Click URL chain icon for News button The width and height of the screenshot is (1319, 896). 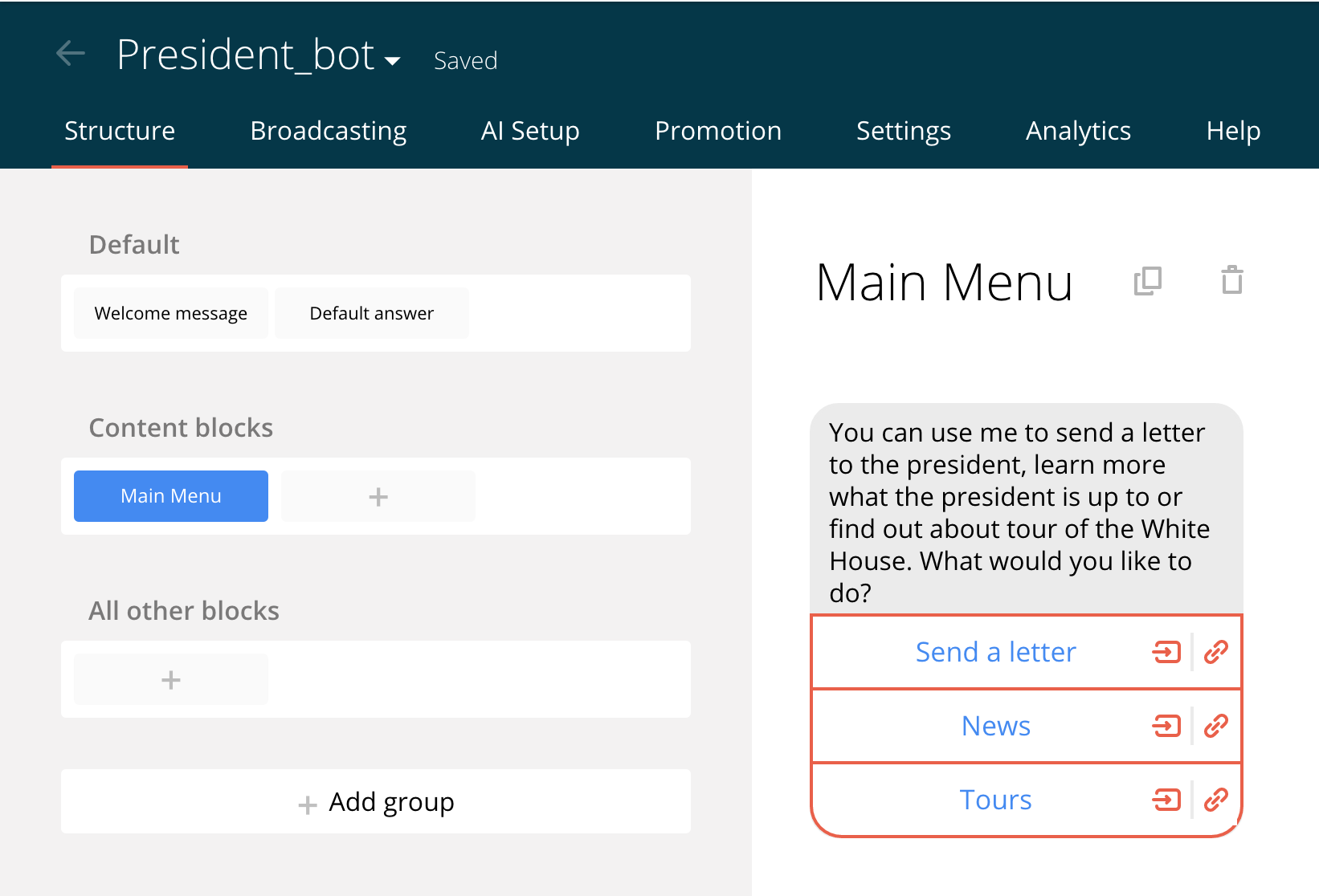(x=1216, y=726)
